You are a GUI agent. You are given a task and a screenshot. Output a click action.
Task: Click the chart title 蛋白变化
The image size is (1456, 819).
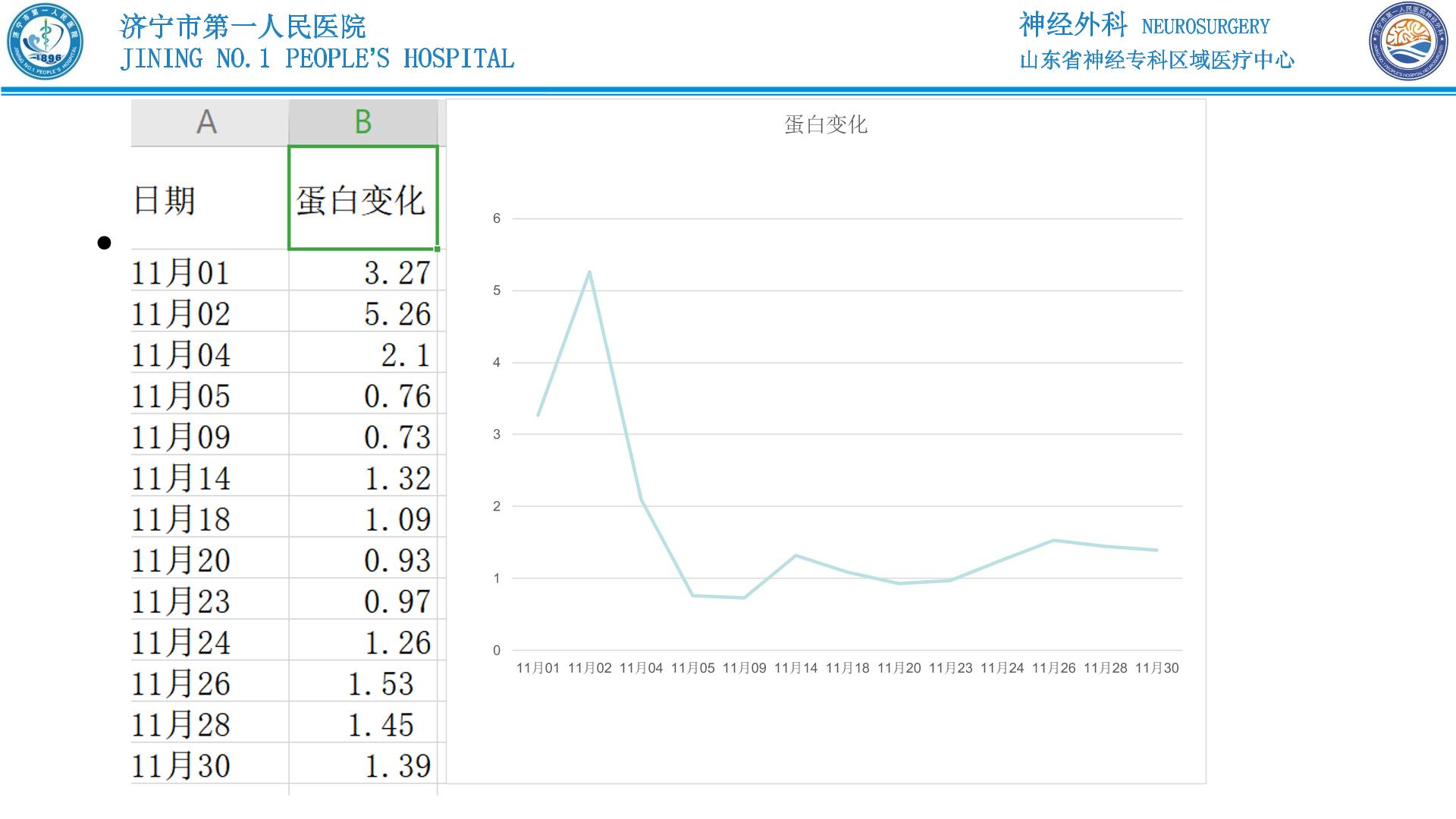pos(826,124)
